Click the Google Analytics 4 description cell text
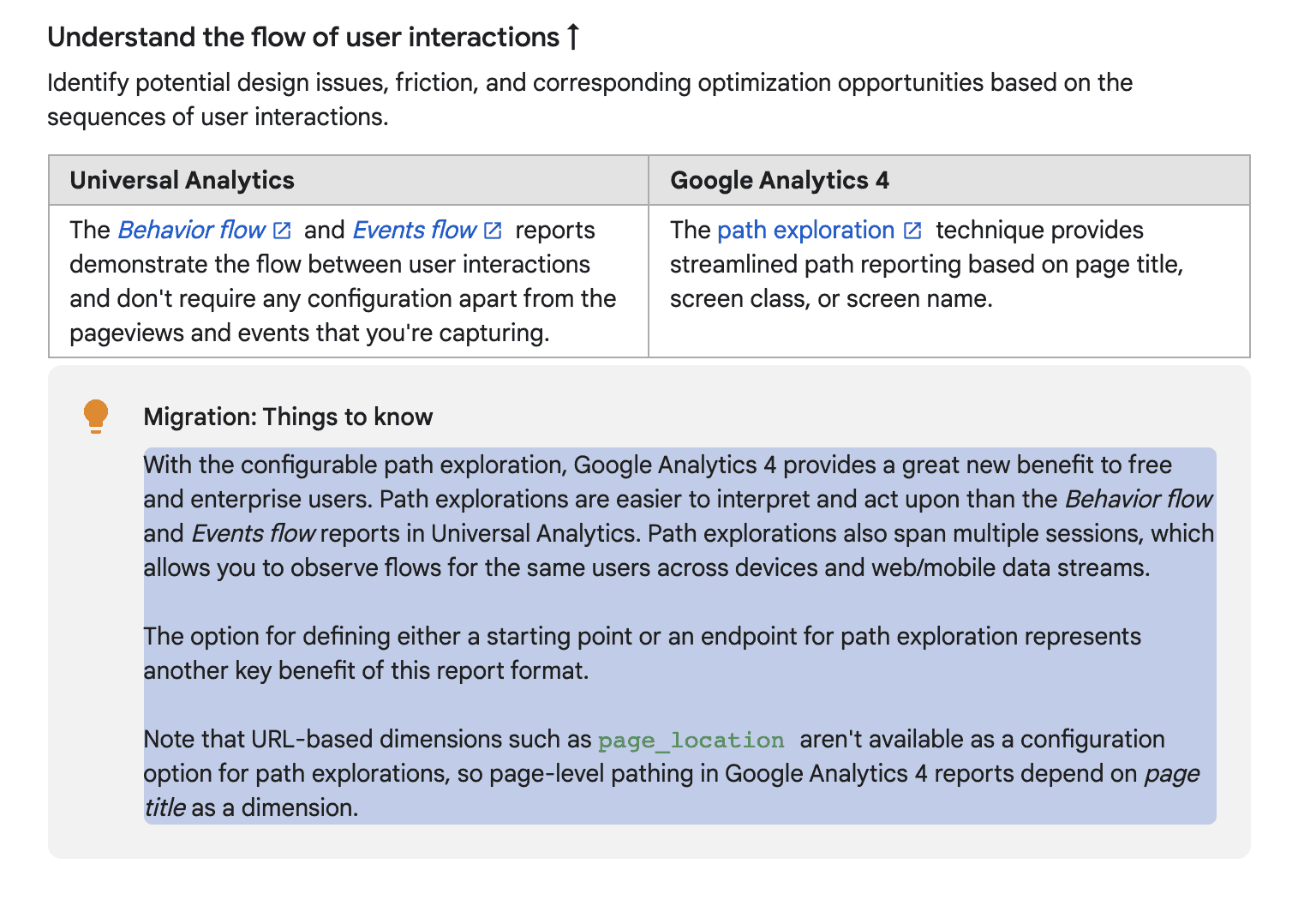Viewport: 1316px width, 900px height. tap(926, 264)
